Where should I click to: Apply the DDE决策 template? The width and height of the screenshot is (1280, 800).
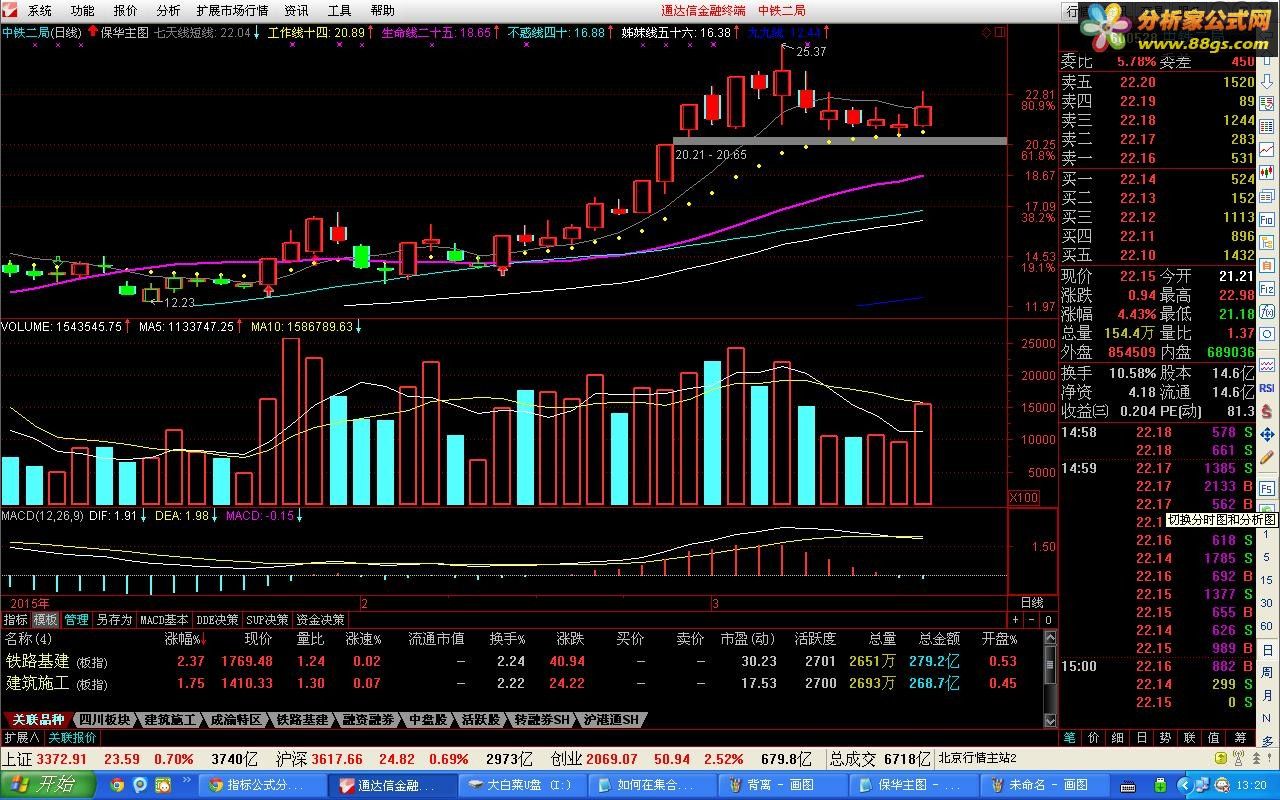tap(217, 620)
